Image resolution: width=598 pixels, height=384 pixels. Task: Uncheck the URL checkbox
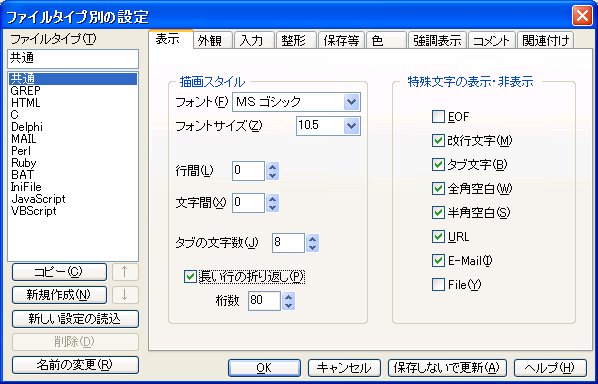438,237
